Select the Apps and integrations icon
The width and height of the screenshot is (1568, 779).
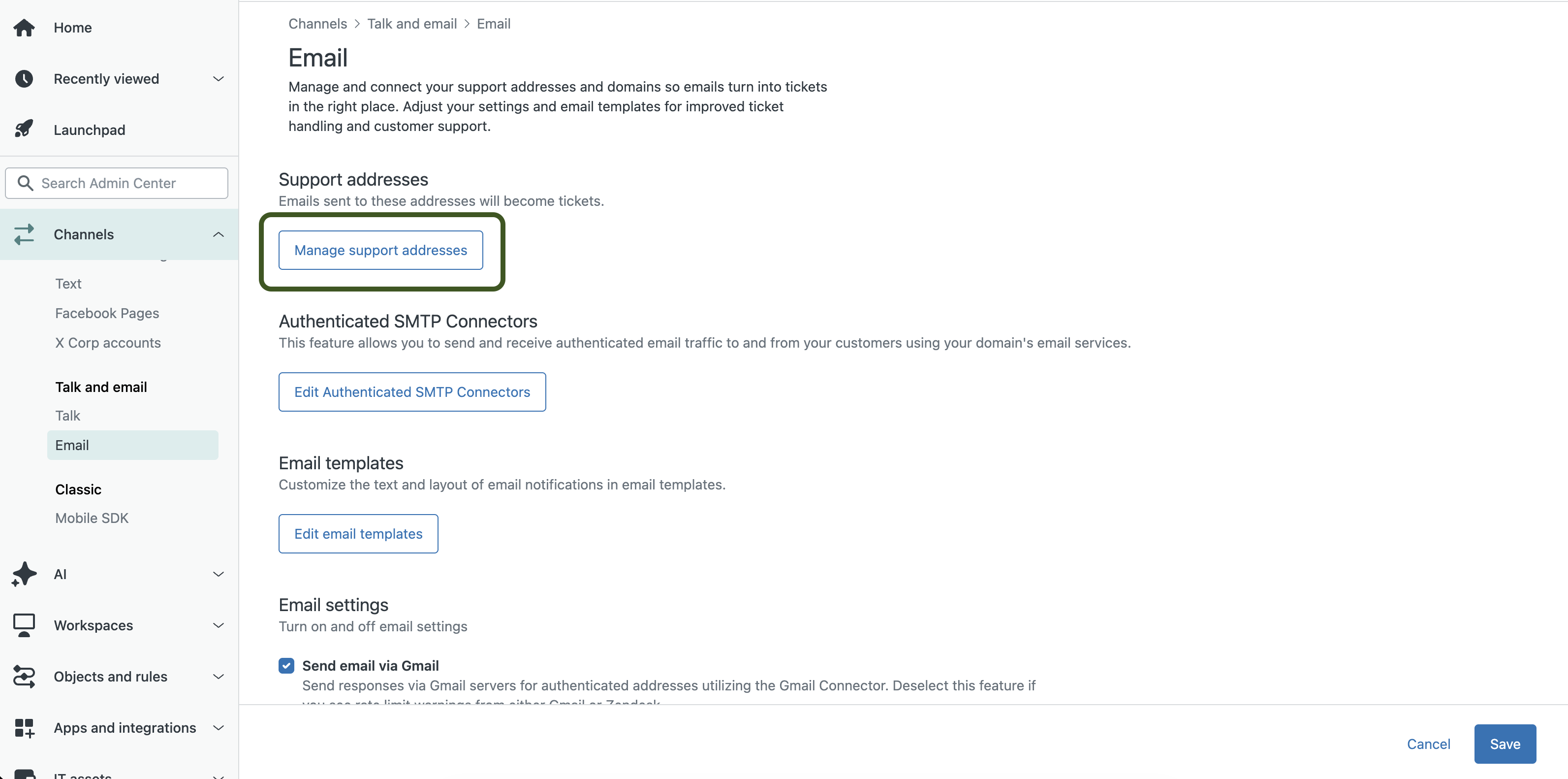(x=24, y=727)
